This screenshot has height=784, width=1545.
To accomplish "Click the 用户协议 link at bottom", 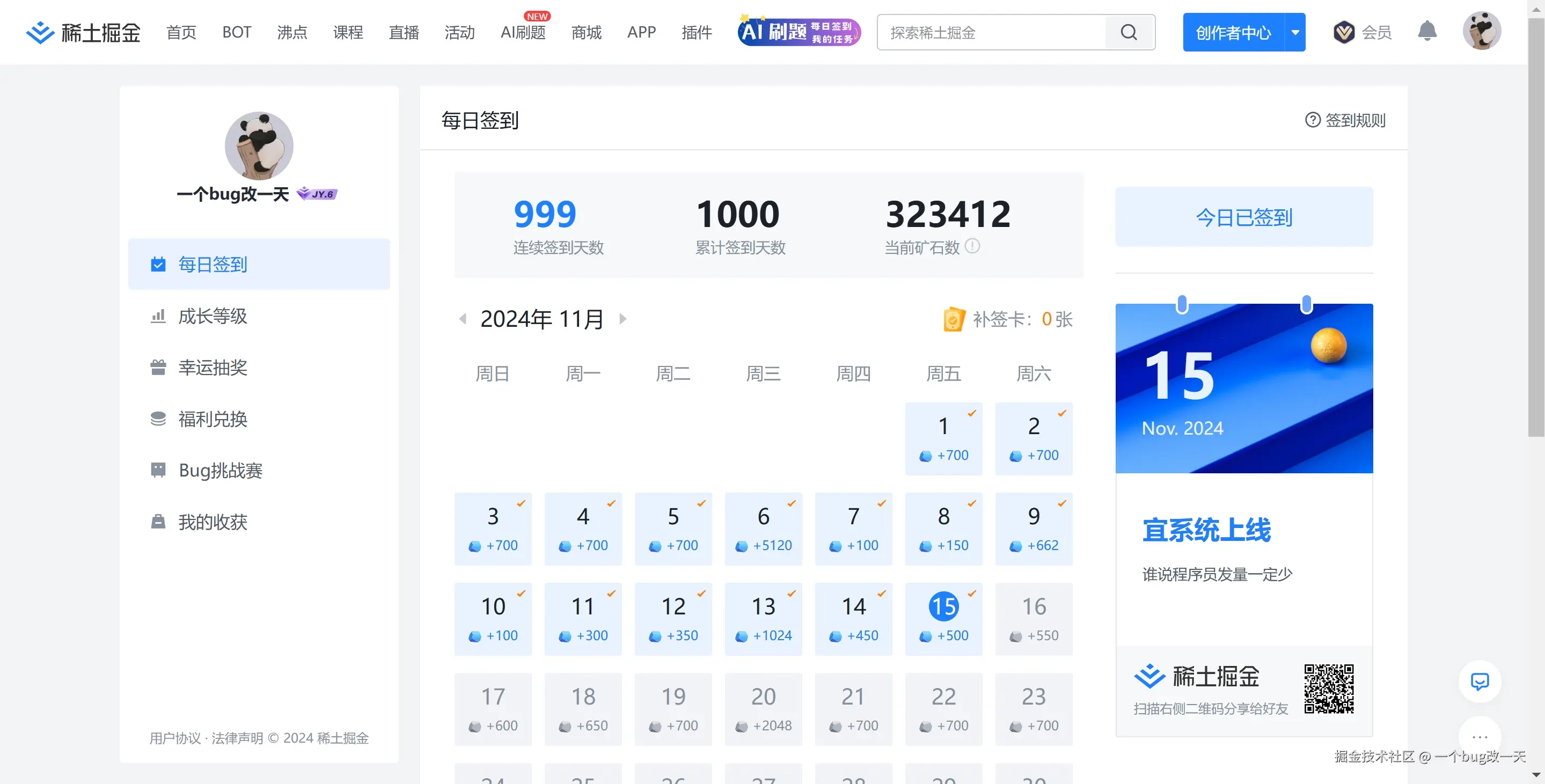I will click(x=174, y=738).
